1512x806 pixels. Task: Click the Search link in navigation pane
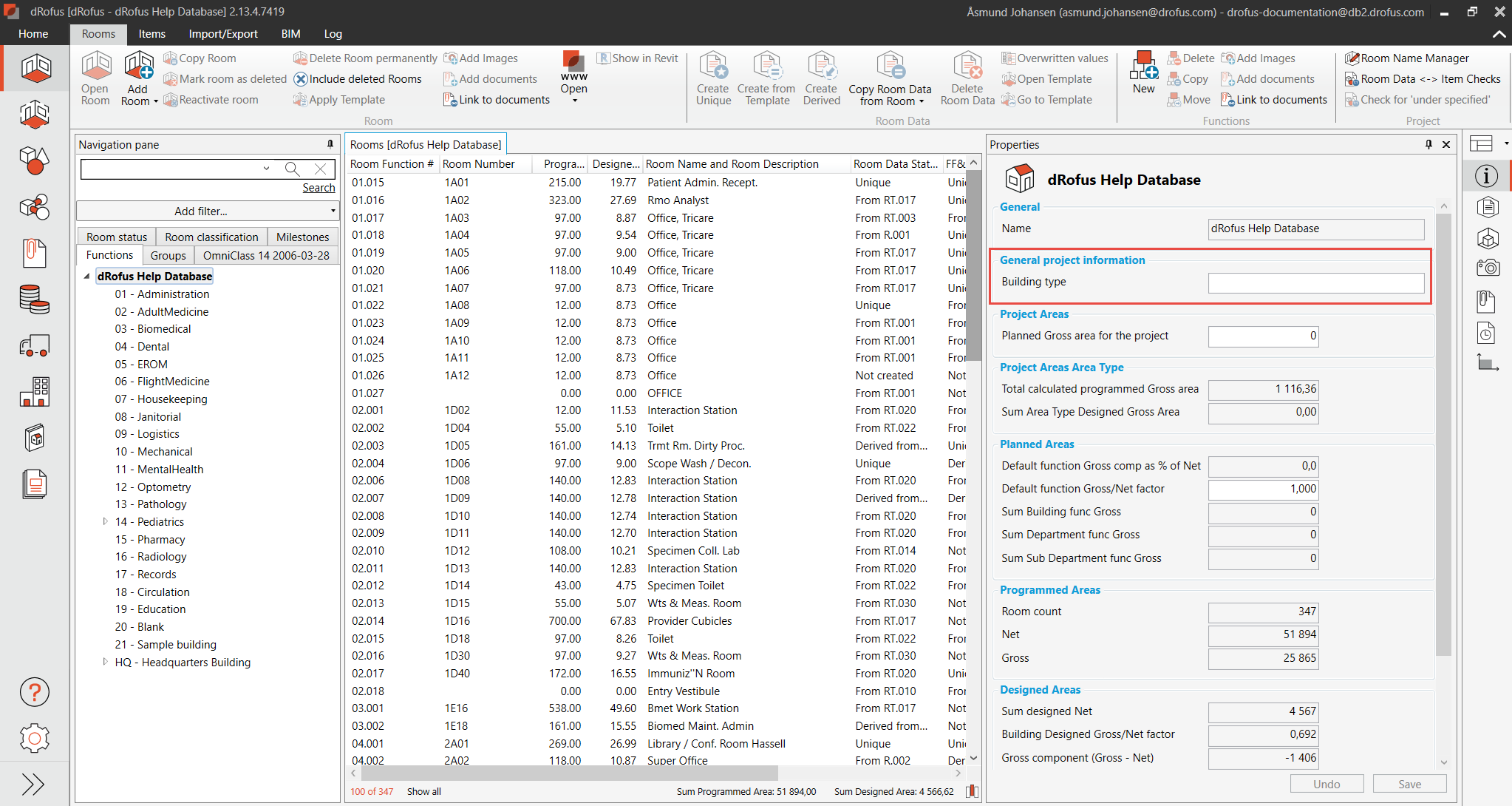(x=319, y=188)
